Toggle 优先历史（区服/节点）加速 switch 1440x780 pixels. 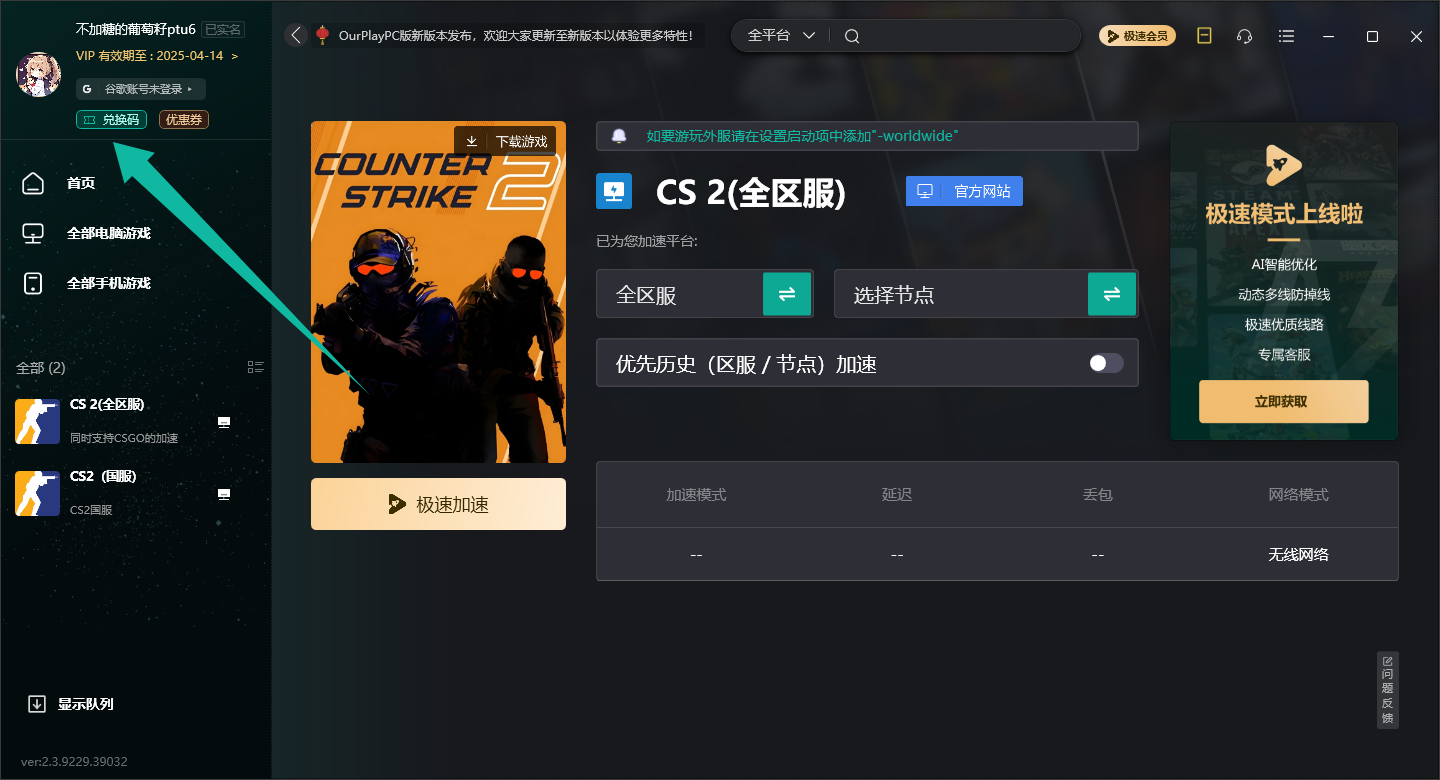[x=1106, y=363]
